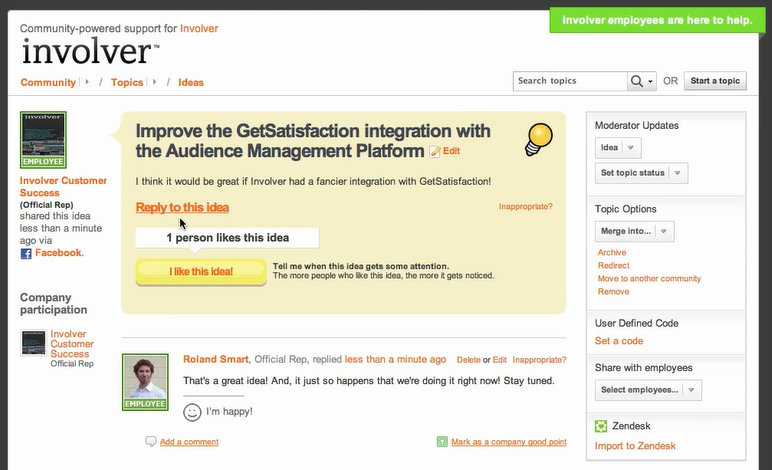Click the Redirect topic option
This screenshot has height=470, width=772.
click(613, 265)
